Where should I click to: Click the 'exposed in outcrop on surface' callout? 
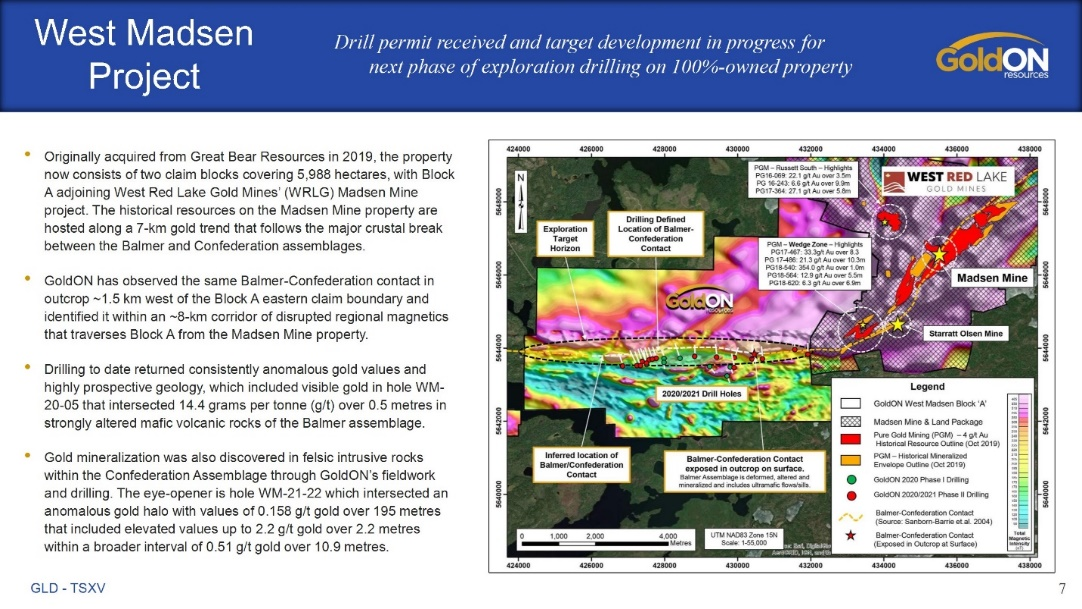pos(745,472)
